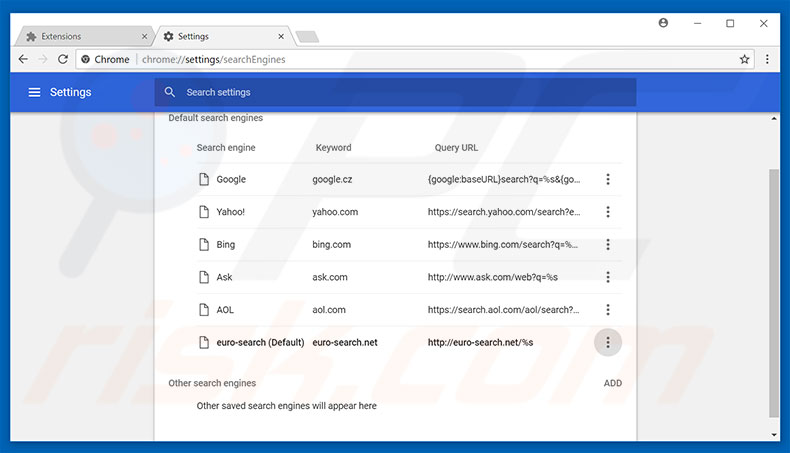The image size is (790, 453).
Task: Open more actions for the AOL search engine
Action: coord(608,309)
